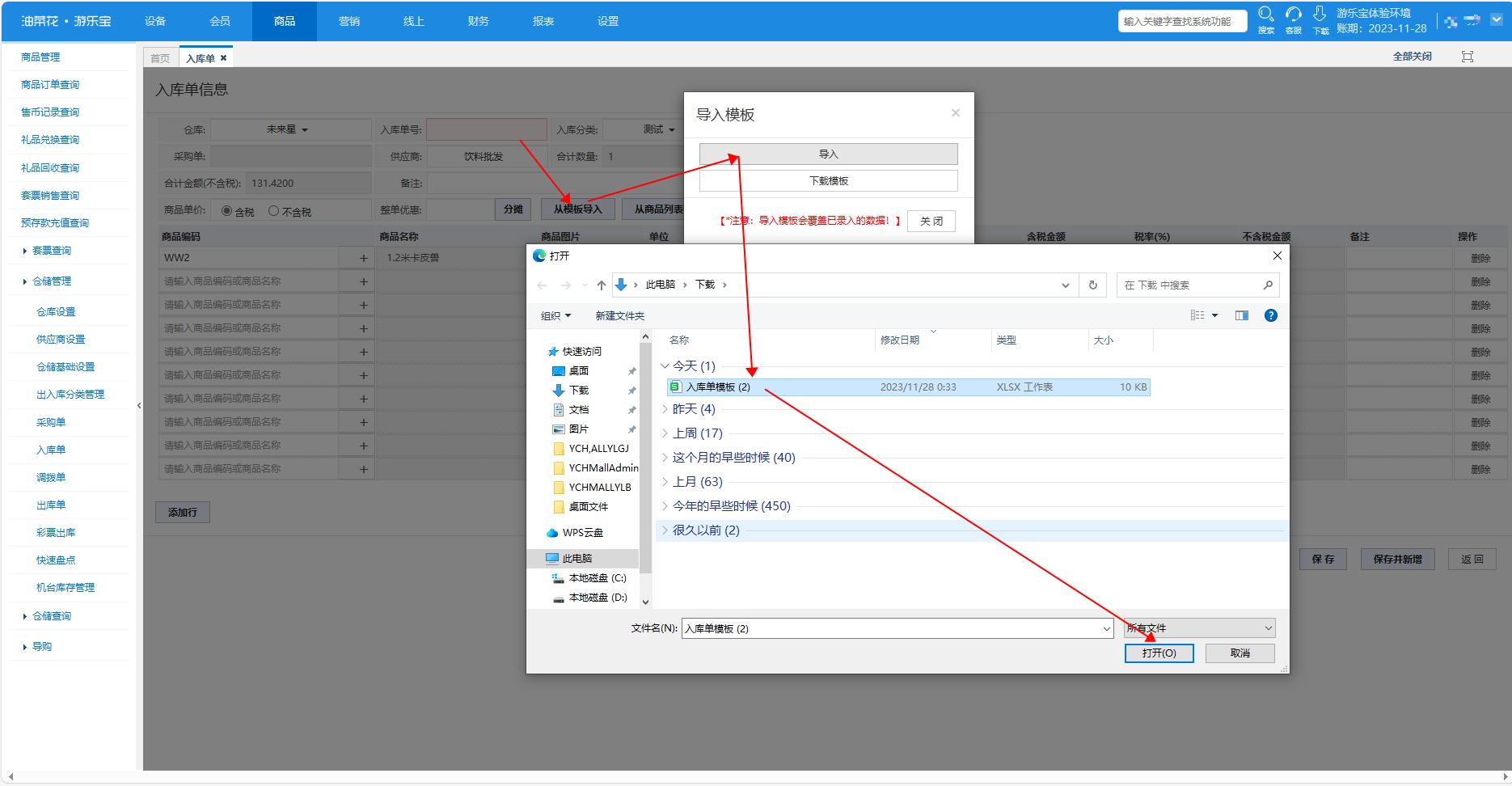Close the 导入模板 dialog with x
The height and width of the screenshot is (786, 1512).
pyautogui.click(x=956, y=113)
